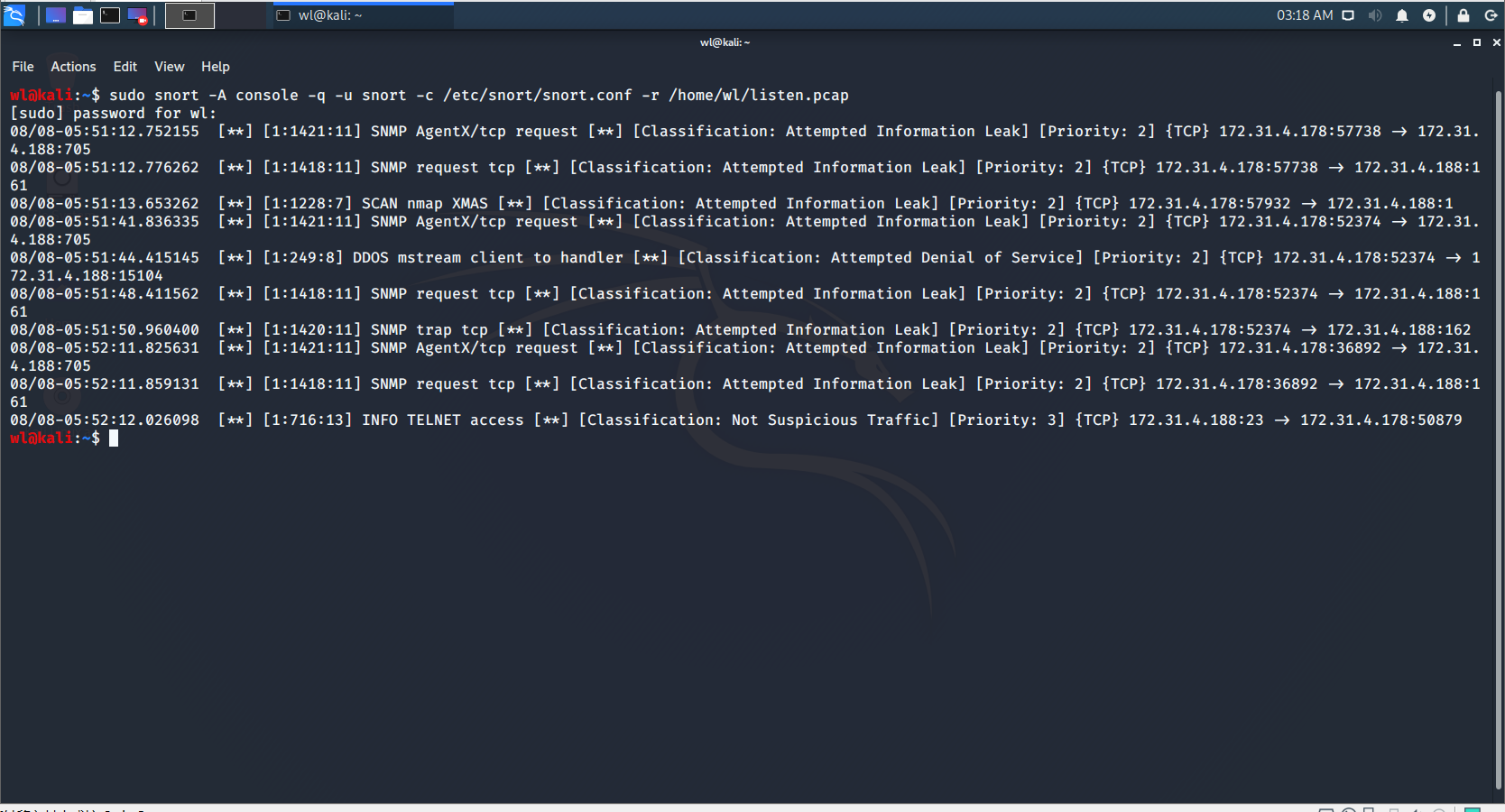
Task: Open the Actions menu
Action: (x=73, y=67)
